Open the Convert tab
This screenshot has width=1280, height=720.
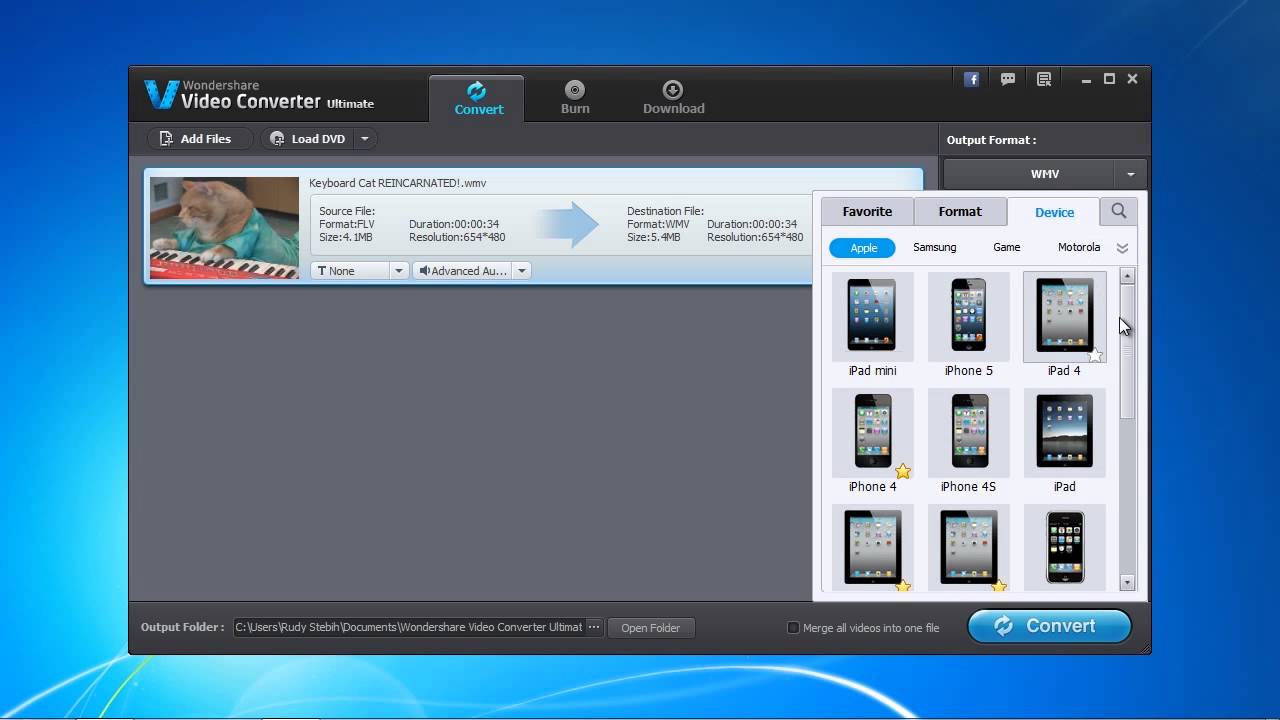pos(477,99)
